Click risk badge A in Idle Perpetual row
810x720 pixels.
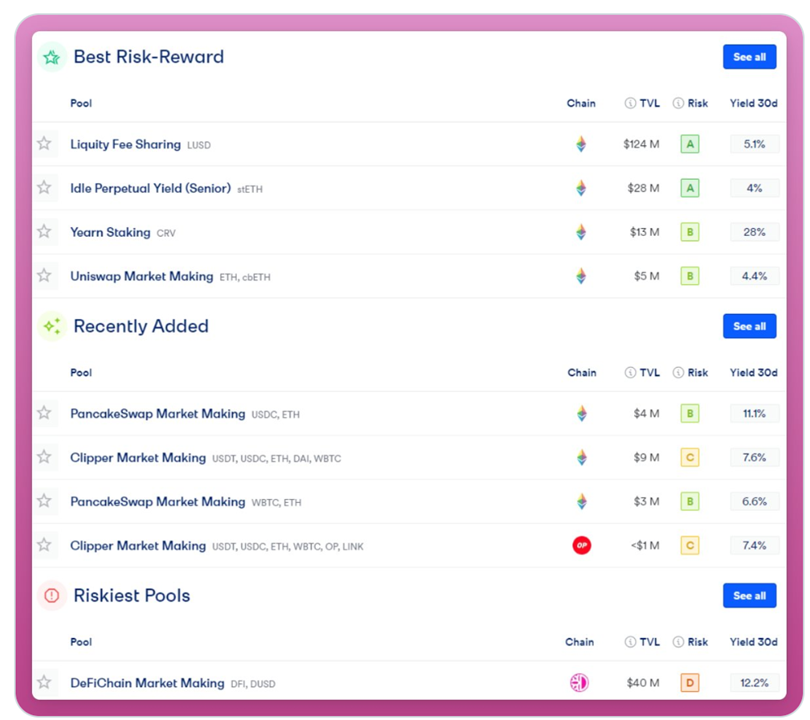[x=690, y=188]
